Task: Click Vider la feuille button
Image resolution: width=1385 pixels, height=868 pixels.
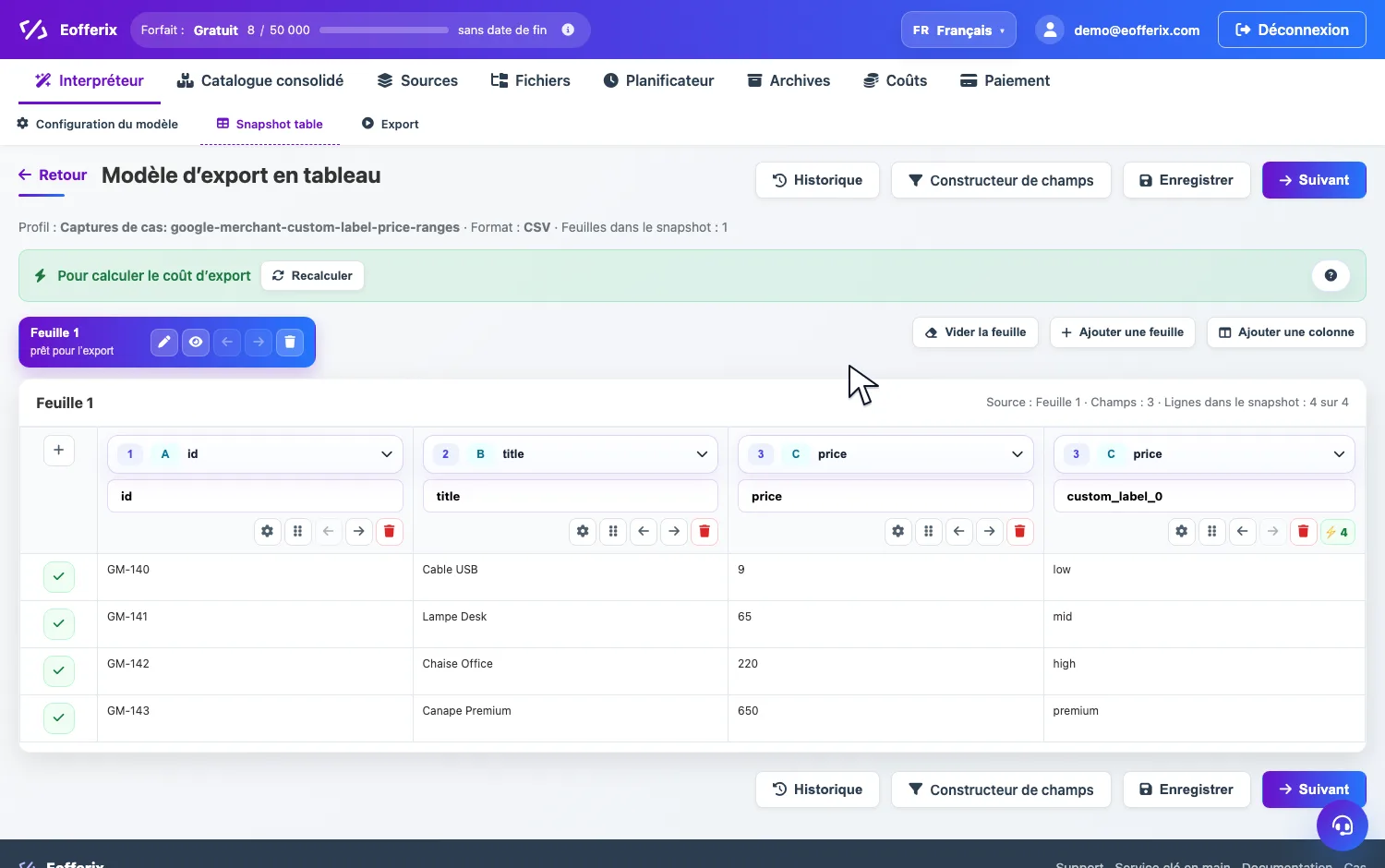Action: (x=976, y=332)
